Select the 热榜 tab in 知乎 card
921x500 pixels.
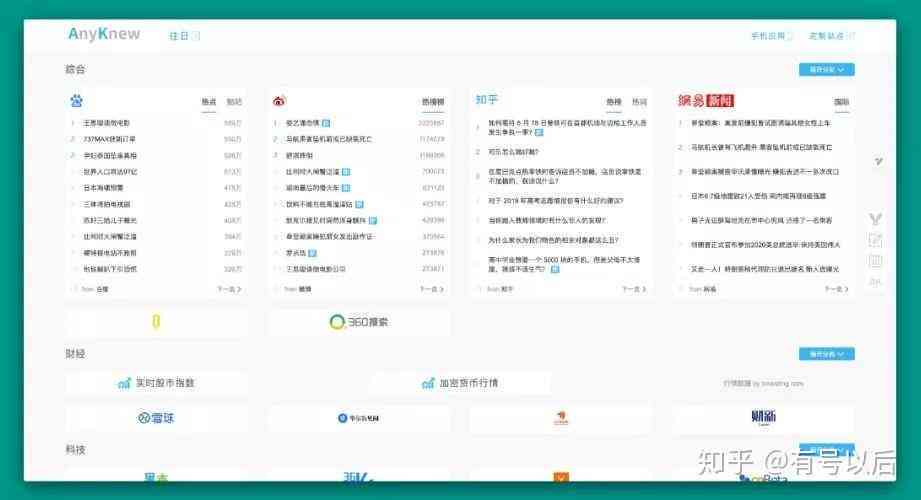pyautogui.click(x=614, y=102)
